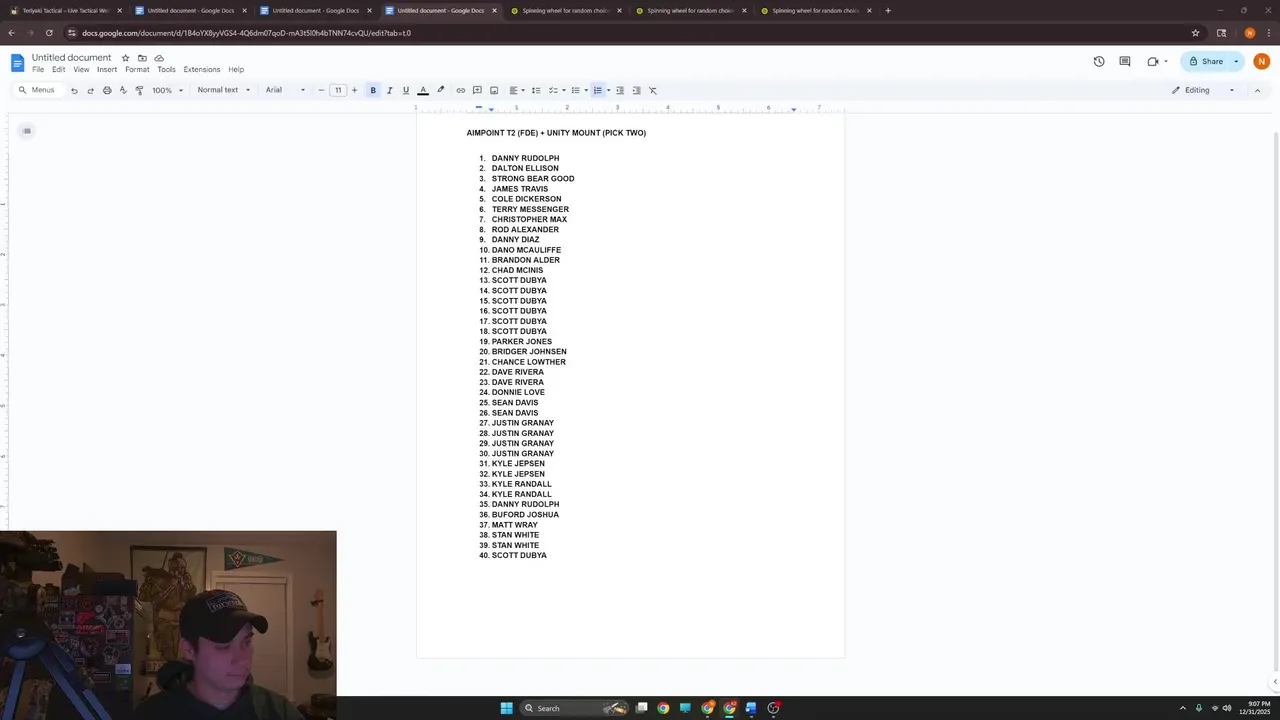Toggle the bulleted list button
Viewport: 1280px width, 720px height.
tap(575, 90)
